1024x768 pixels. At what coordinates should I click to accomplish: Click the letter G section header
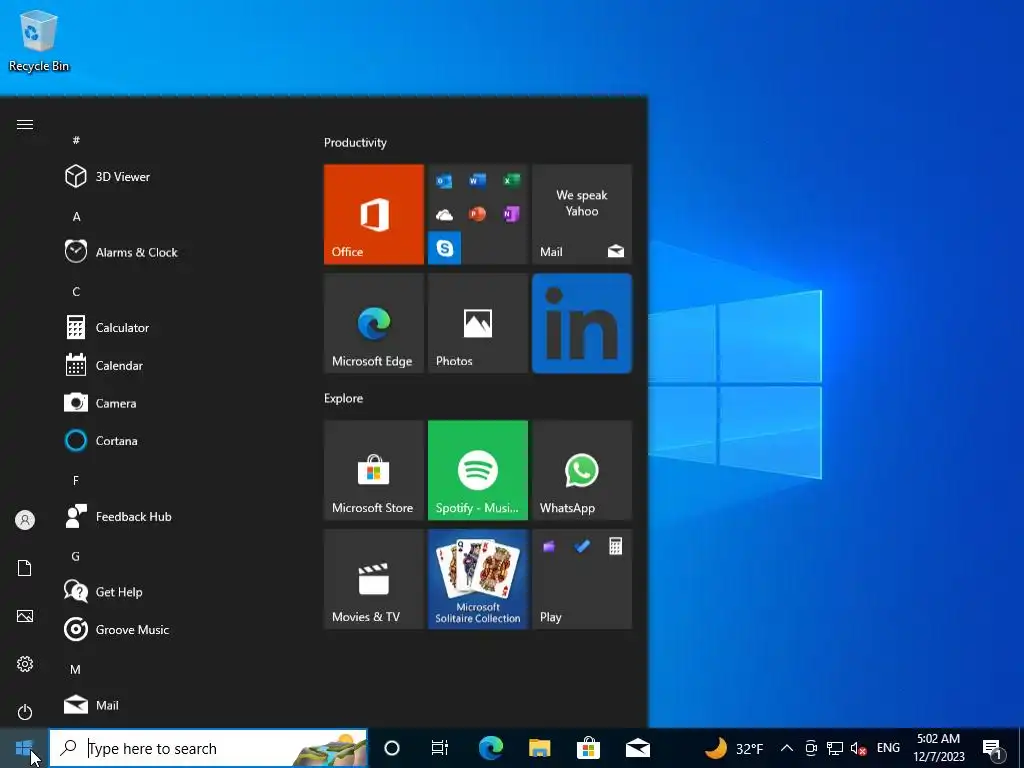point(76,556)
